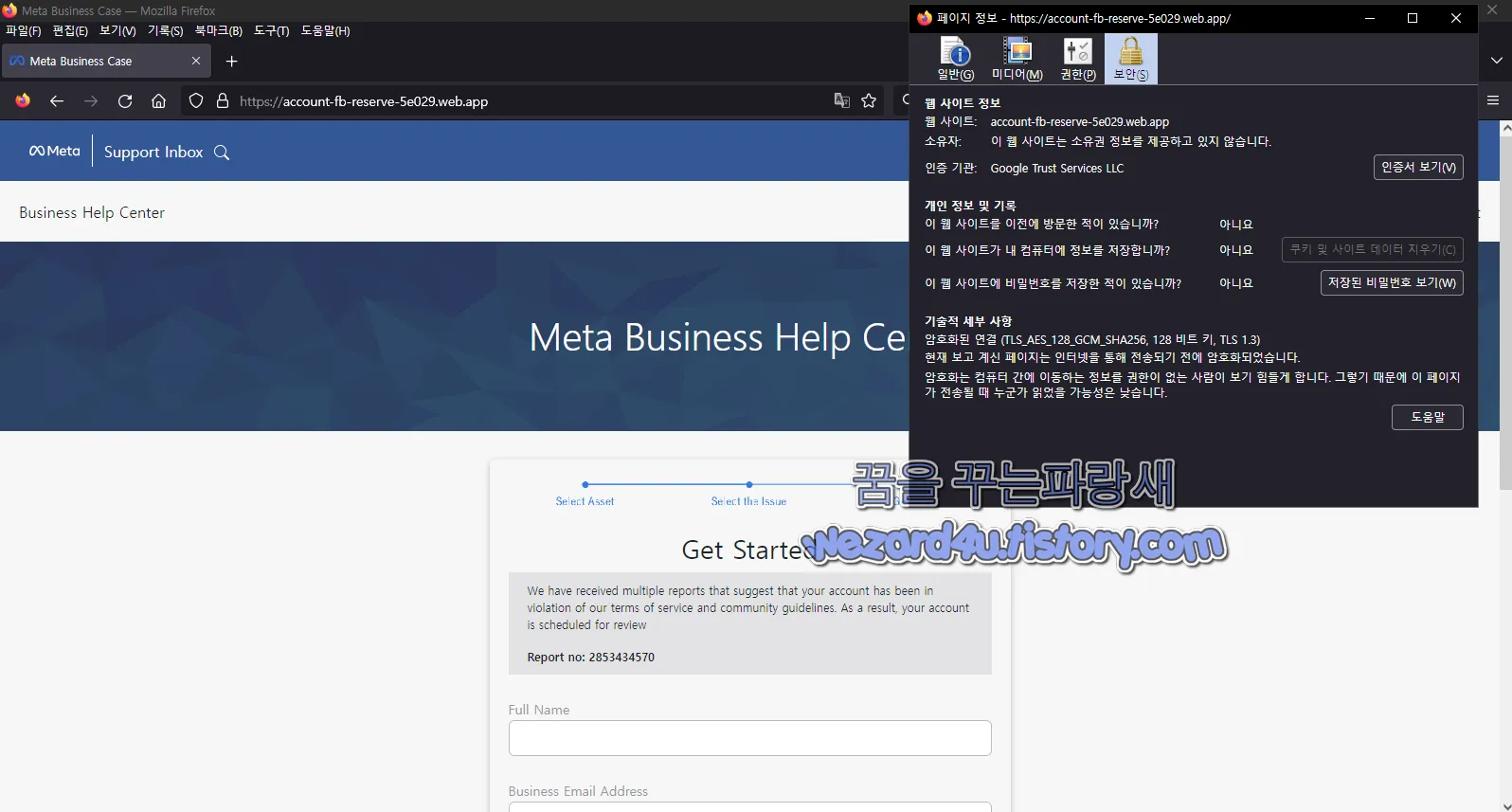This screenshot has height=812, width=1512.
Task: Click the account-fb-reserve-5e029.web.app site value
Action: click(x=1079, y=122)
